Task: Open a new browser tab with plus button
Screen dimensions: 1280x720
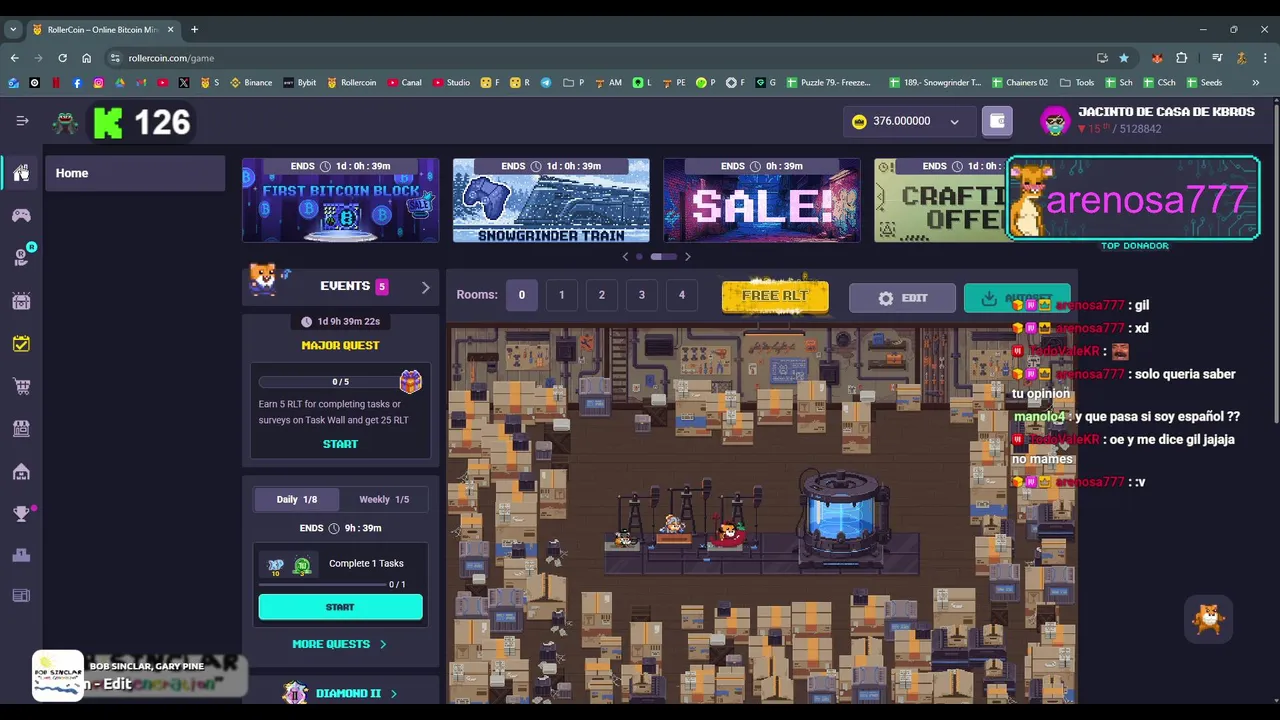Action: click(194, 29)
